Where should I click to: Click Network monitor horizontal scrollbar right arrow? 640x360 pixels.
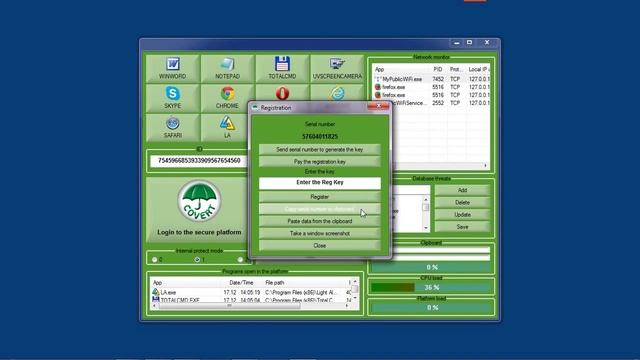485,165
